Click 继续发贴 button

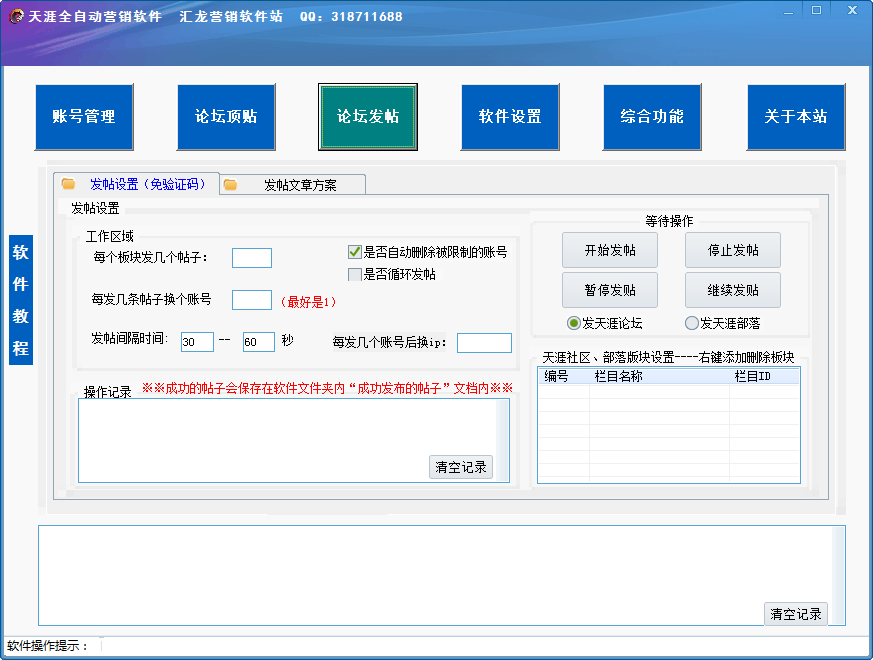click(733, 290)
